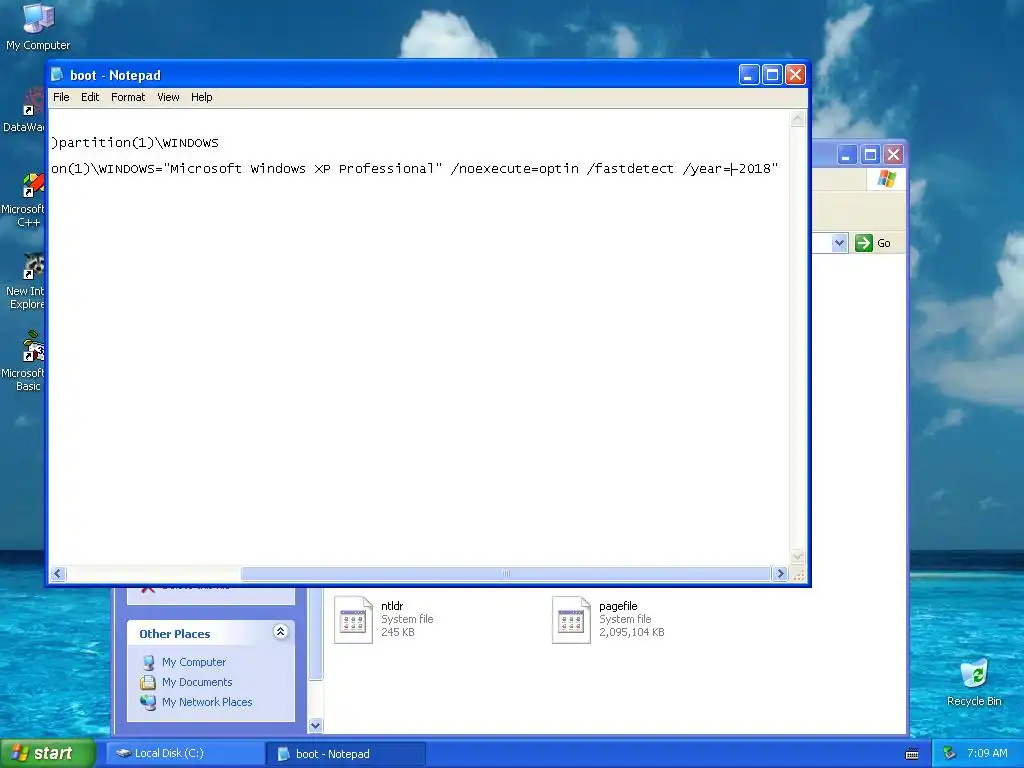Switch to boot - Notepad taskbar button
The width and height of the screenshot is (1024, 768).
click(346, 754)
